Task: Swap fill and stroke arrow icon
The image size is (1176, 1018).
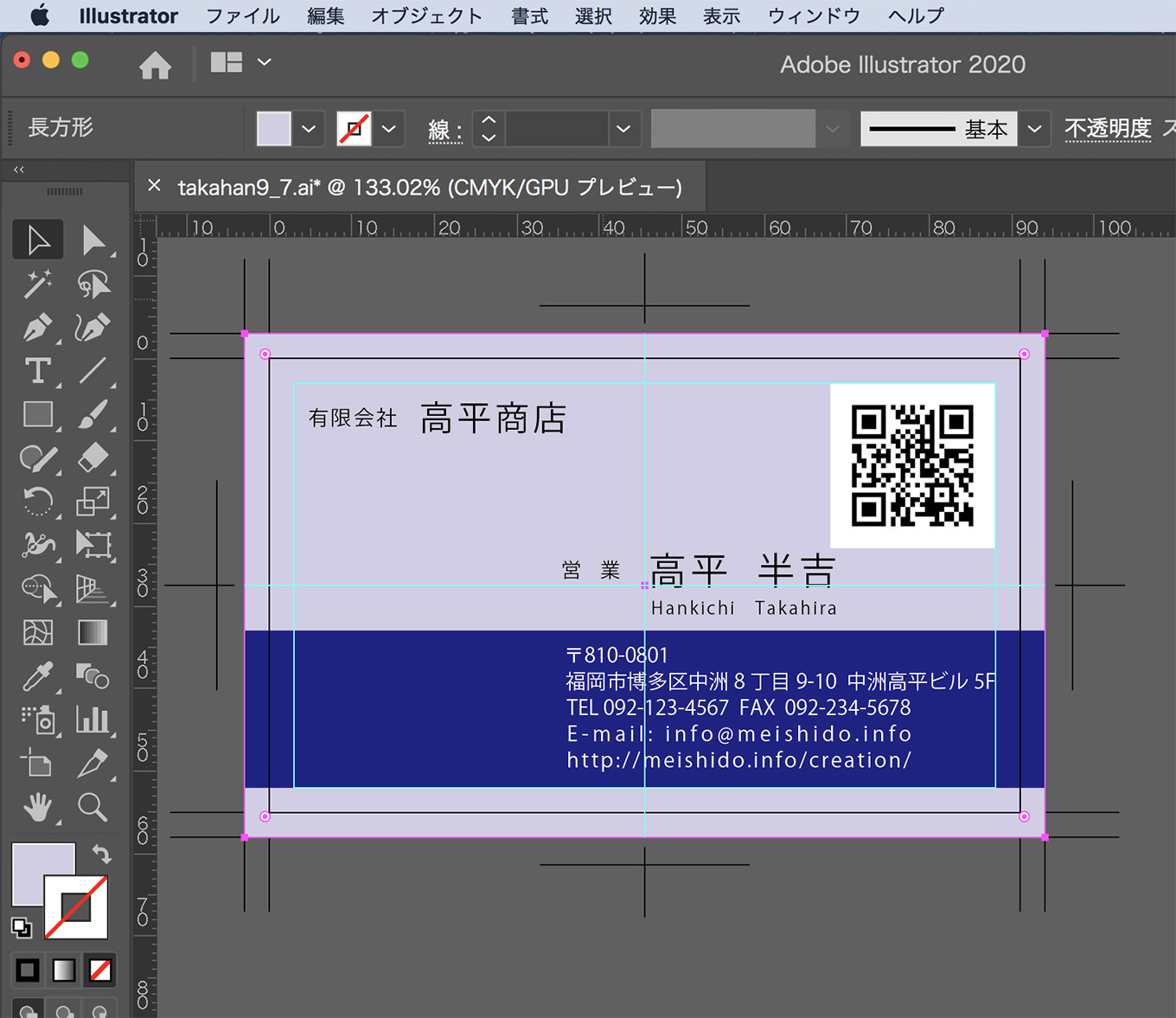Action: coord(101,854)
